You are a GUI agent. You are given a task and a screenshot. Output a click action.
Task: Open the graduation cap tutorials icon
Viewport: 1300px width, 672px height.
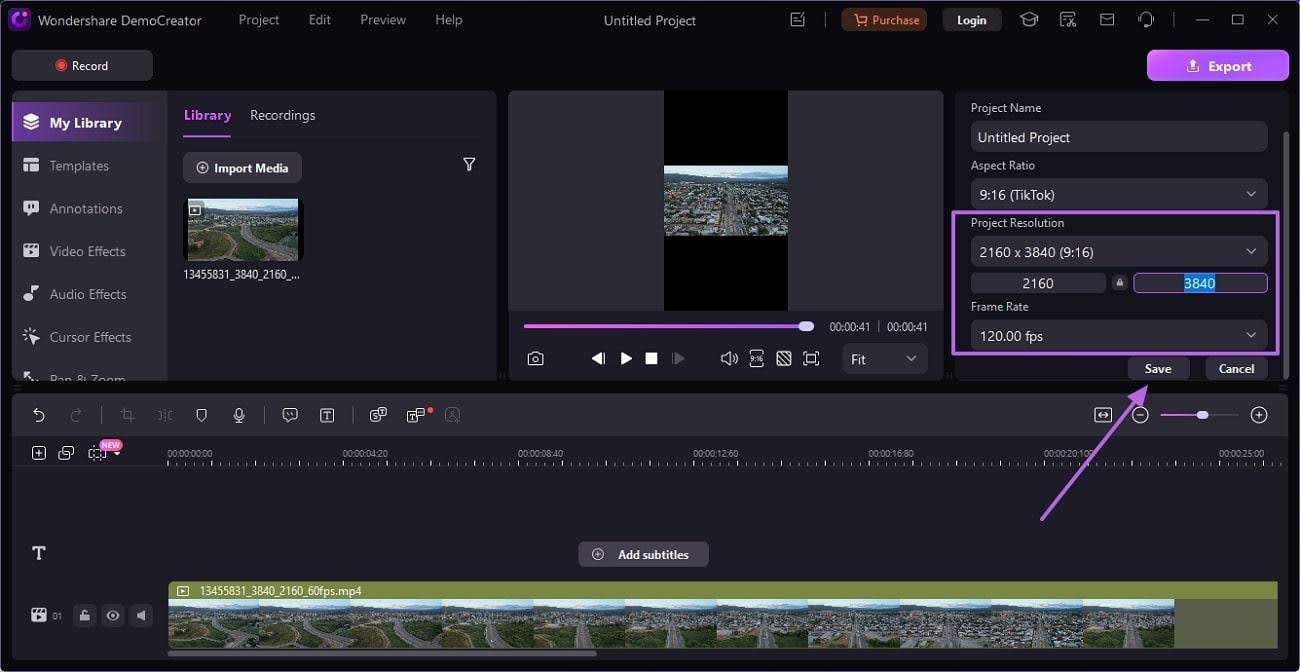click(x=1029, y=20)
